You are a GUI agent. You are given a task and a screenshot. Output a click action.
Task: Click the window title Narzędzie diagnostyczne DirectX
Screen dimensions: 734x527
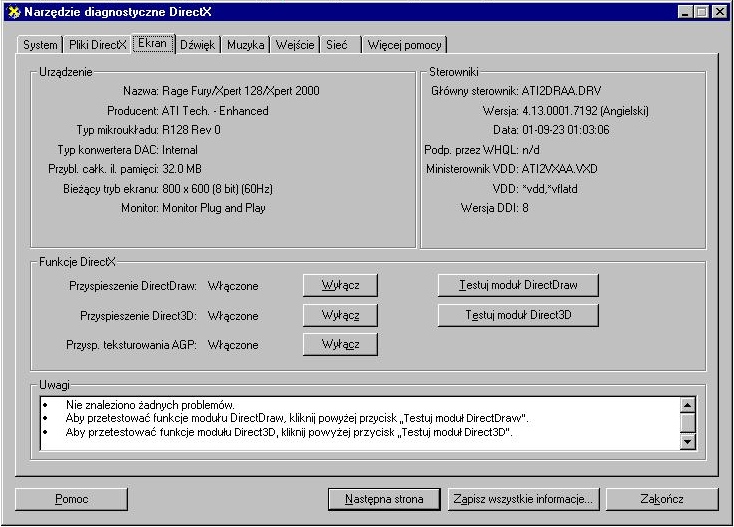118,12
